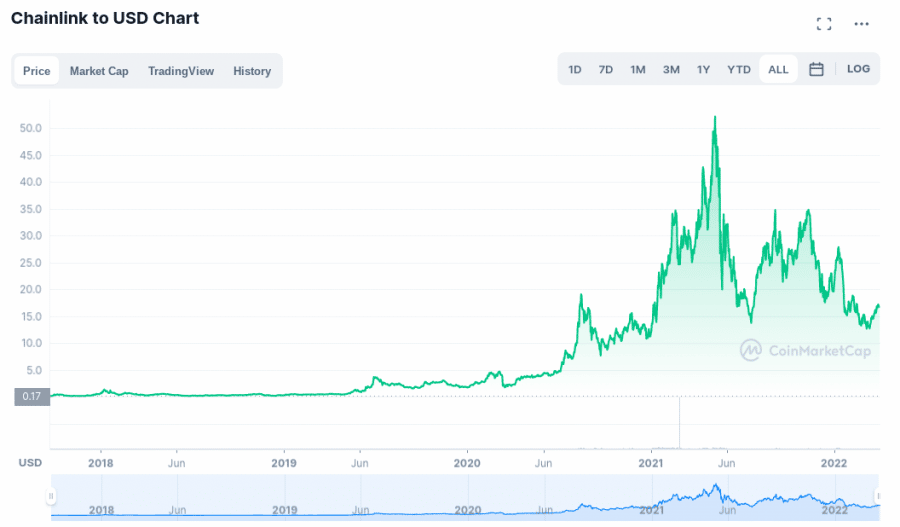Toggle the LOG scale option
The height and width of the screenshot is (527, 900).
[x=858, y=69]
